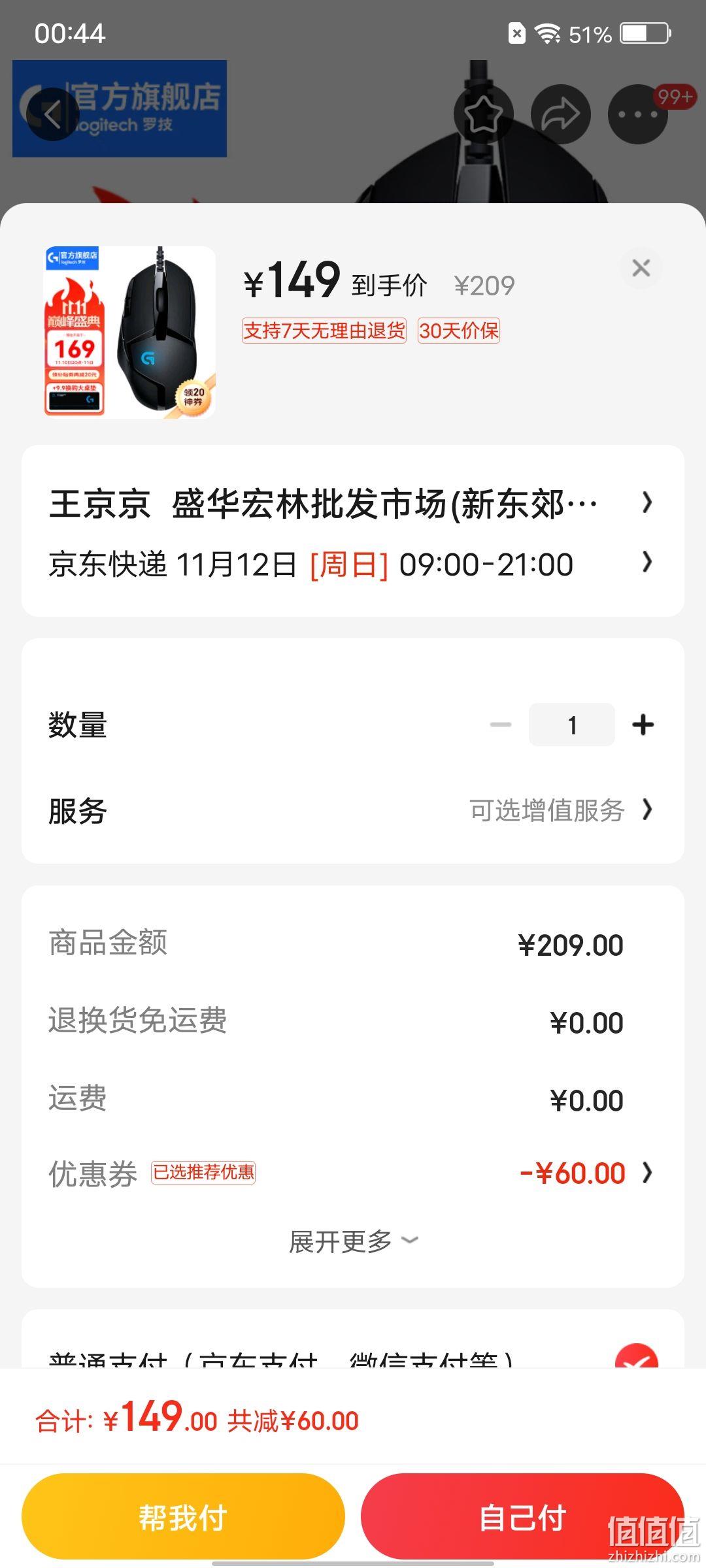Open coupon details showing -¥60.00
Viewport: 706px width, 1568px height.
pos(586,1173)
